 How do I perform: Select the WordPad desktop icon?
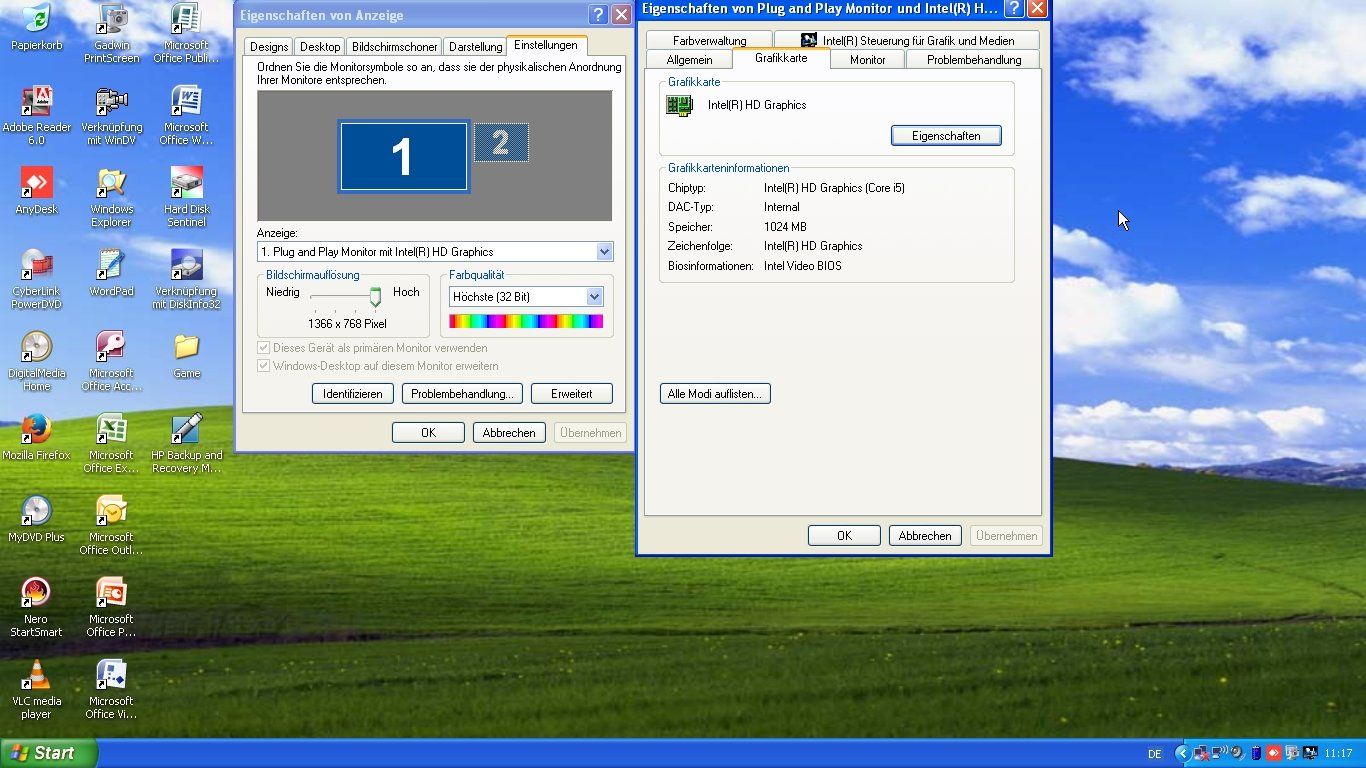pos(111,274)
